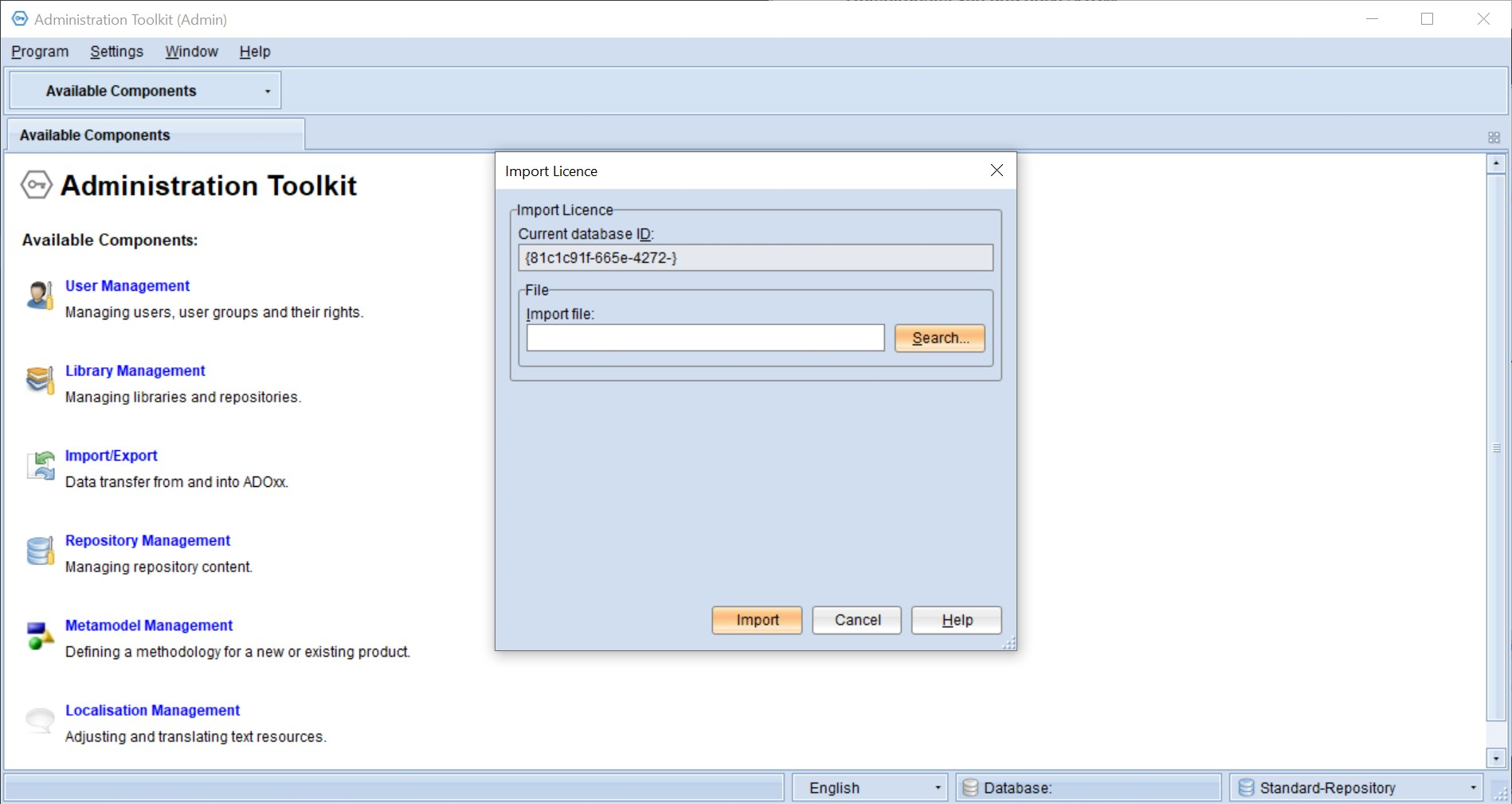Click the Repository Management database icon
1512x804 pixels.
(x=40, y=551)
